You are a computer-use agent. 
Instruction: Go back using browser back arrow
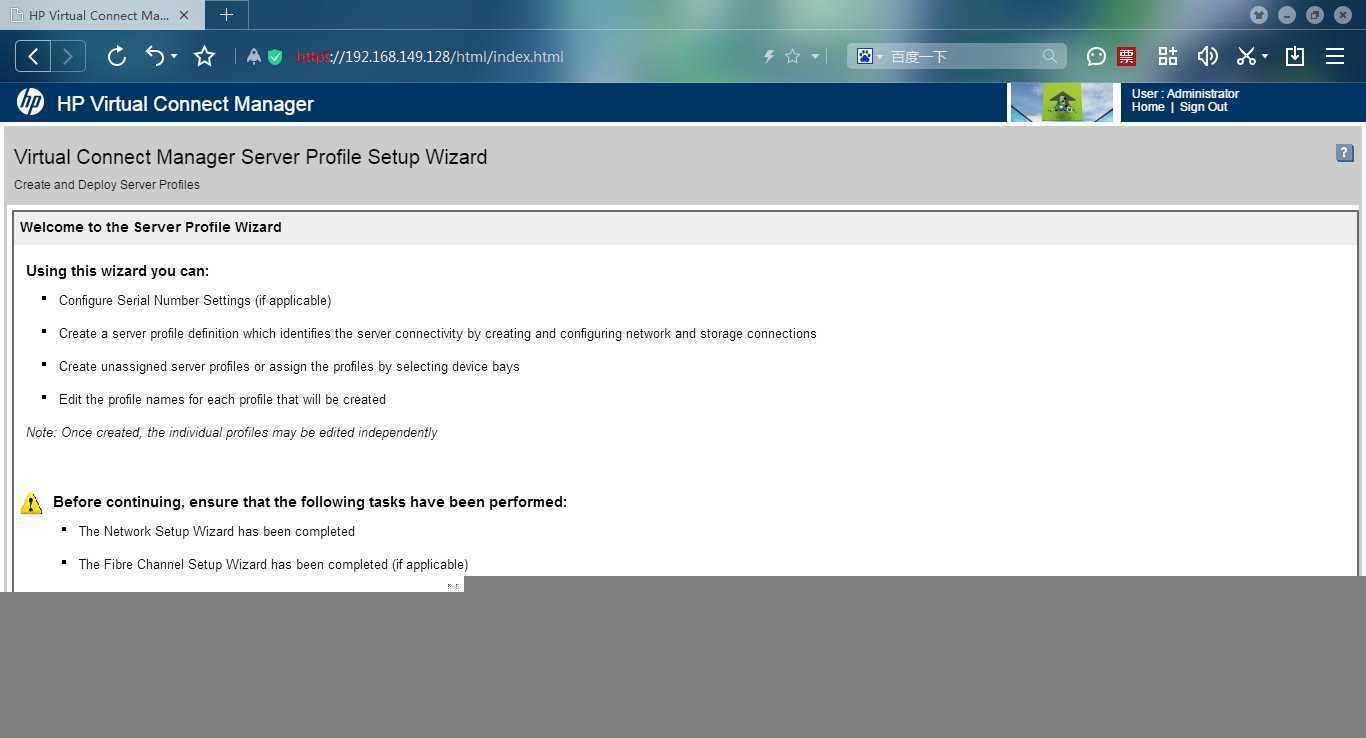click(x=33, y=56)
